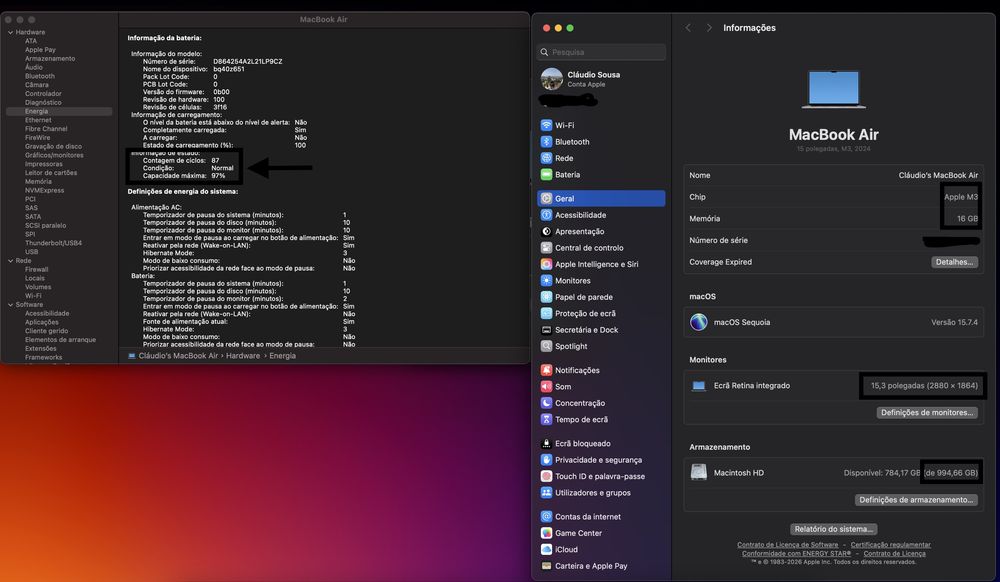Open Central de controlo settings

[601, 248]
